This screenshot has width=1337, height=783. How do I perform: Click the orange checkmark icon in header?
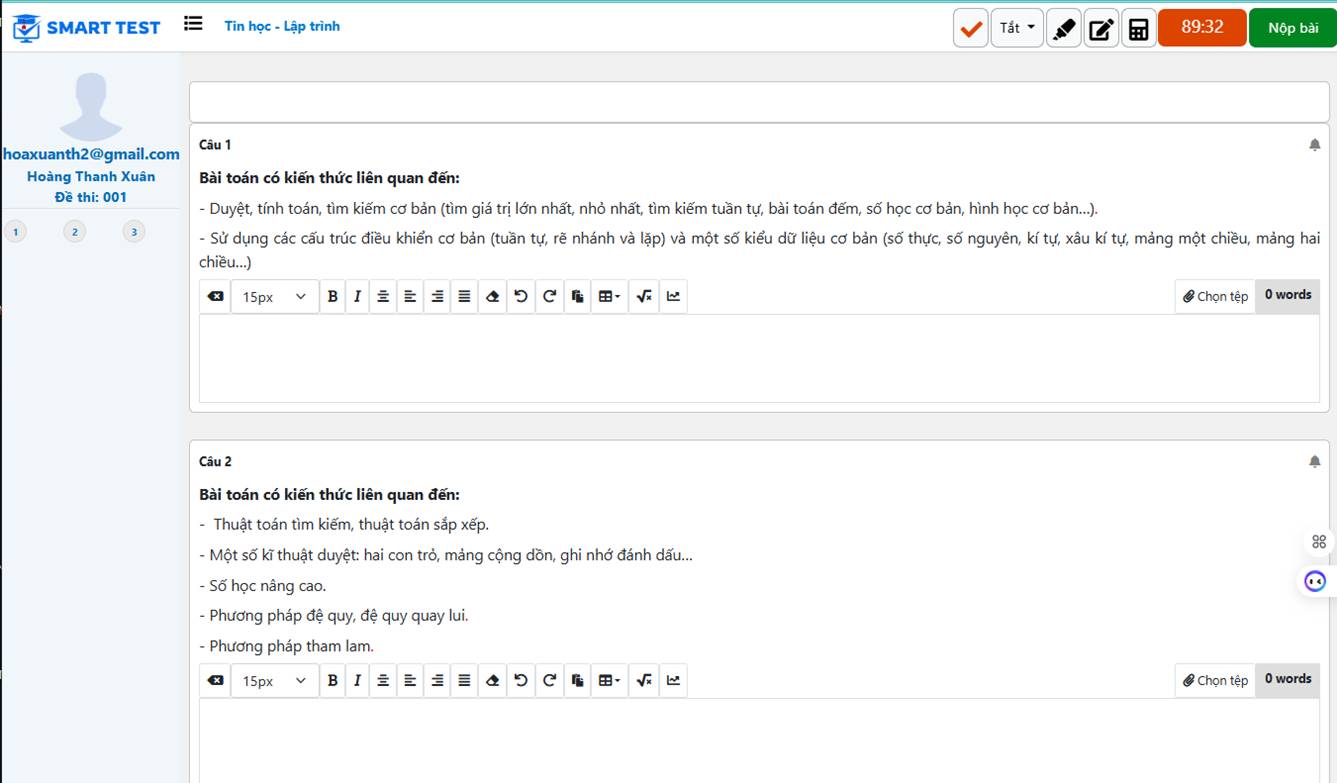pos(970,28)
